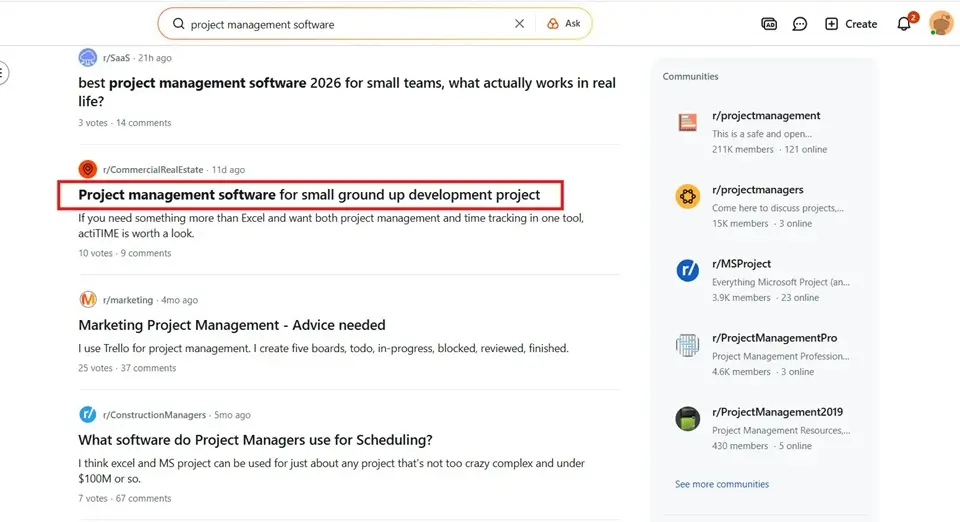Image resolution: width=960 pixels, height=522 pixels.
Task: Open post about small ground up development
Action: pos(309,195)
